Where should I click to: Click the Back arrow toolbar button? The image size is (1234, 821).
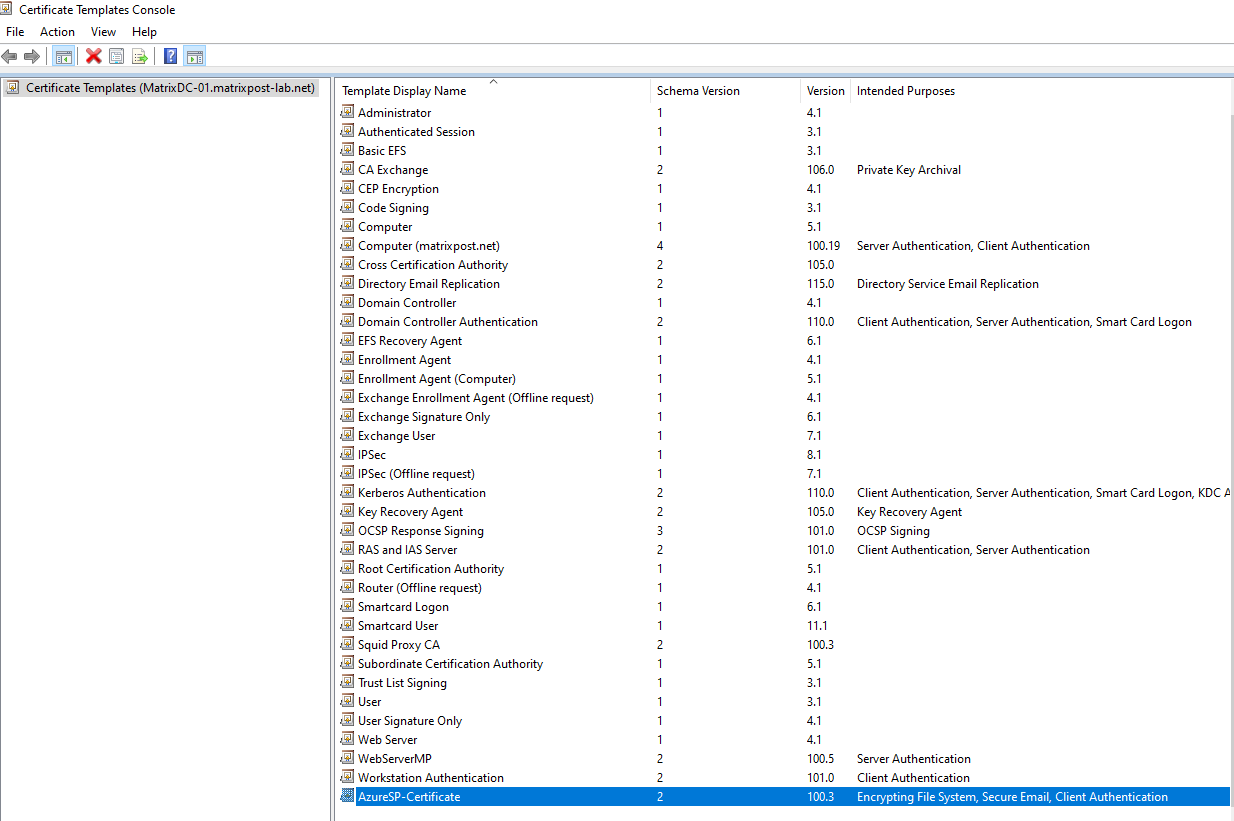coord(10,57)
